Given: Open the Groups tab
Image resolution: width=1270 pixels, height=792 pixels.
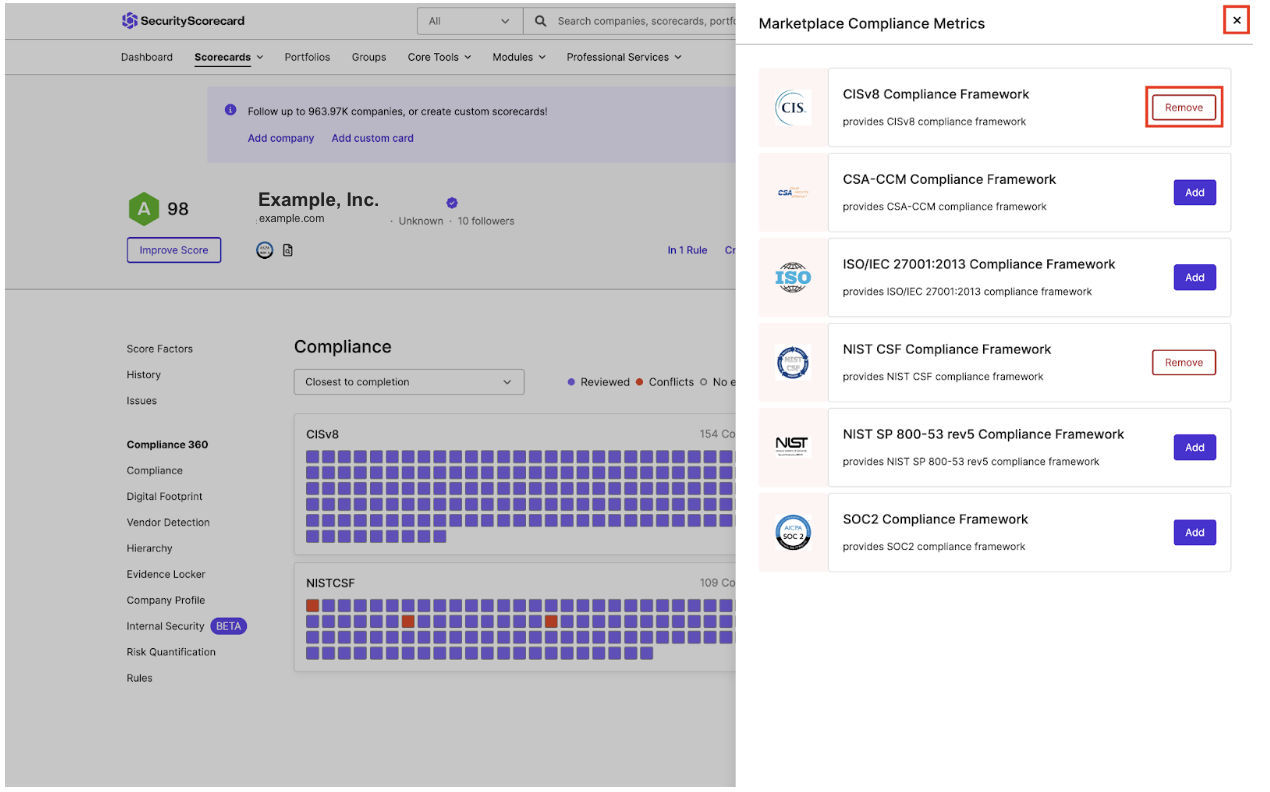Looking at the screenshot, I should pos(369,57).
